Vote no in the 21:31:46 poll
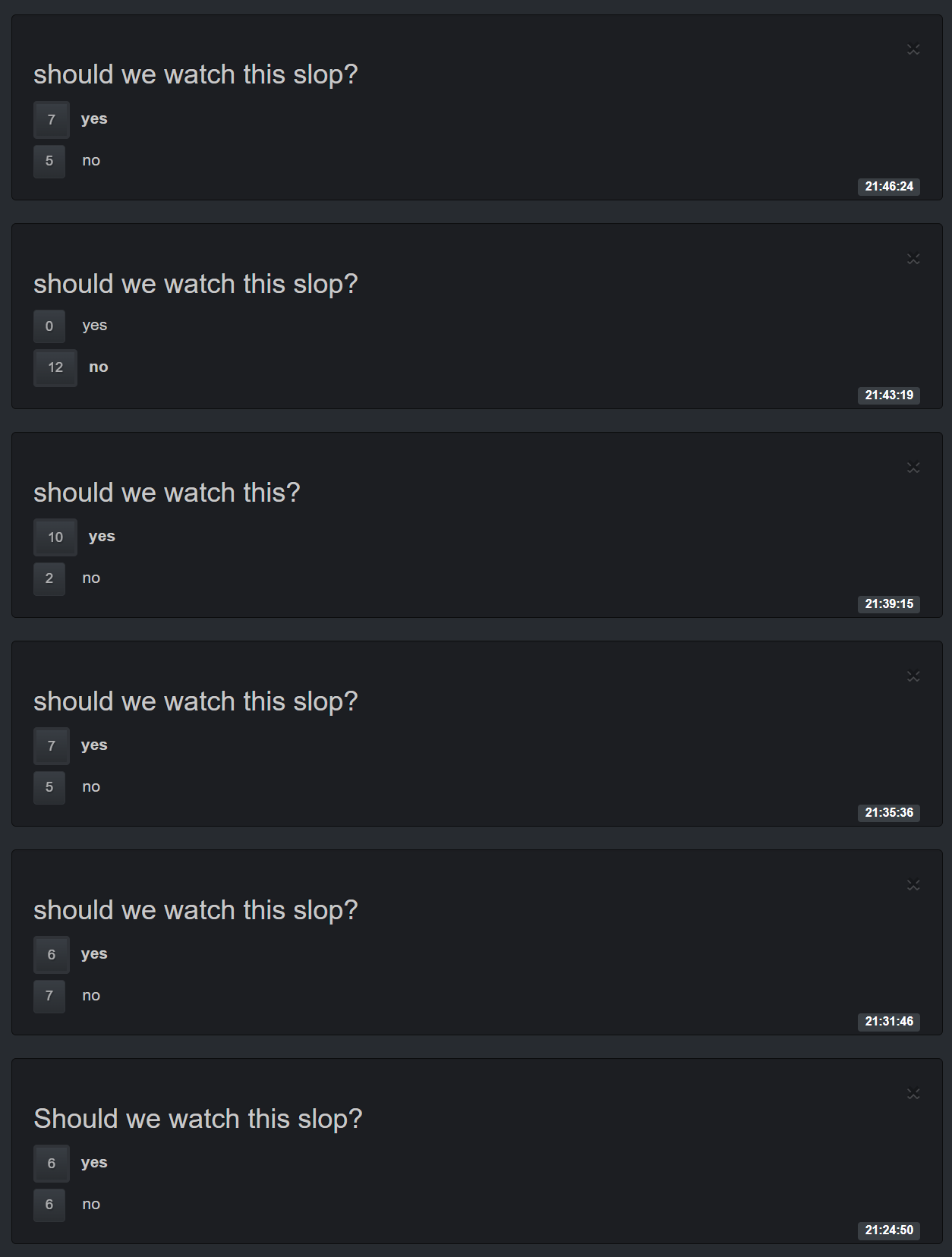 point(49,996)
